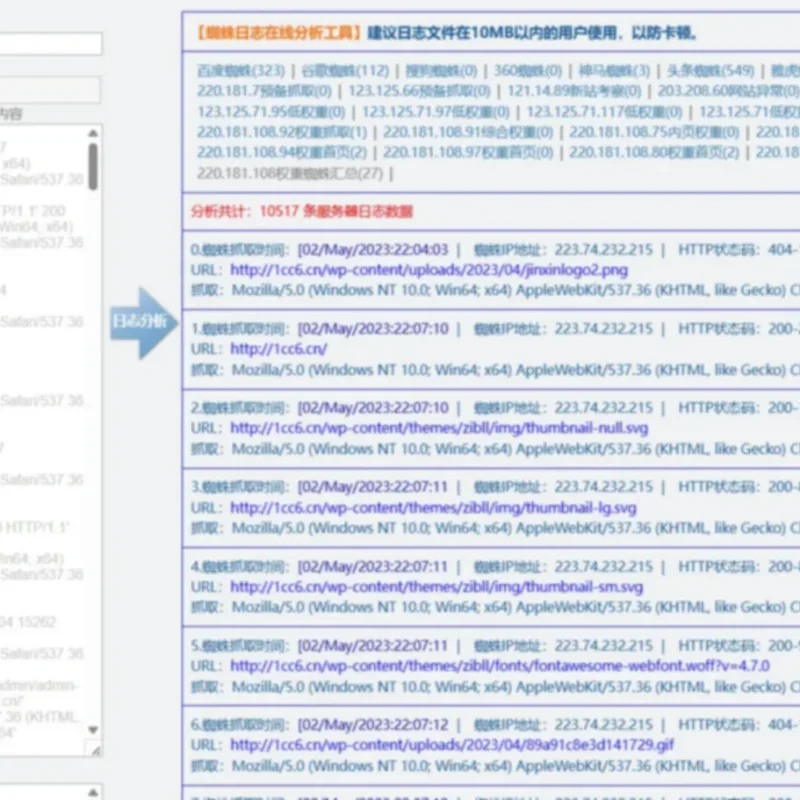Click the lower box scroll up arrow
Screen dimensions: 800x800
[93, 792]
